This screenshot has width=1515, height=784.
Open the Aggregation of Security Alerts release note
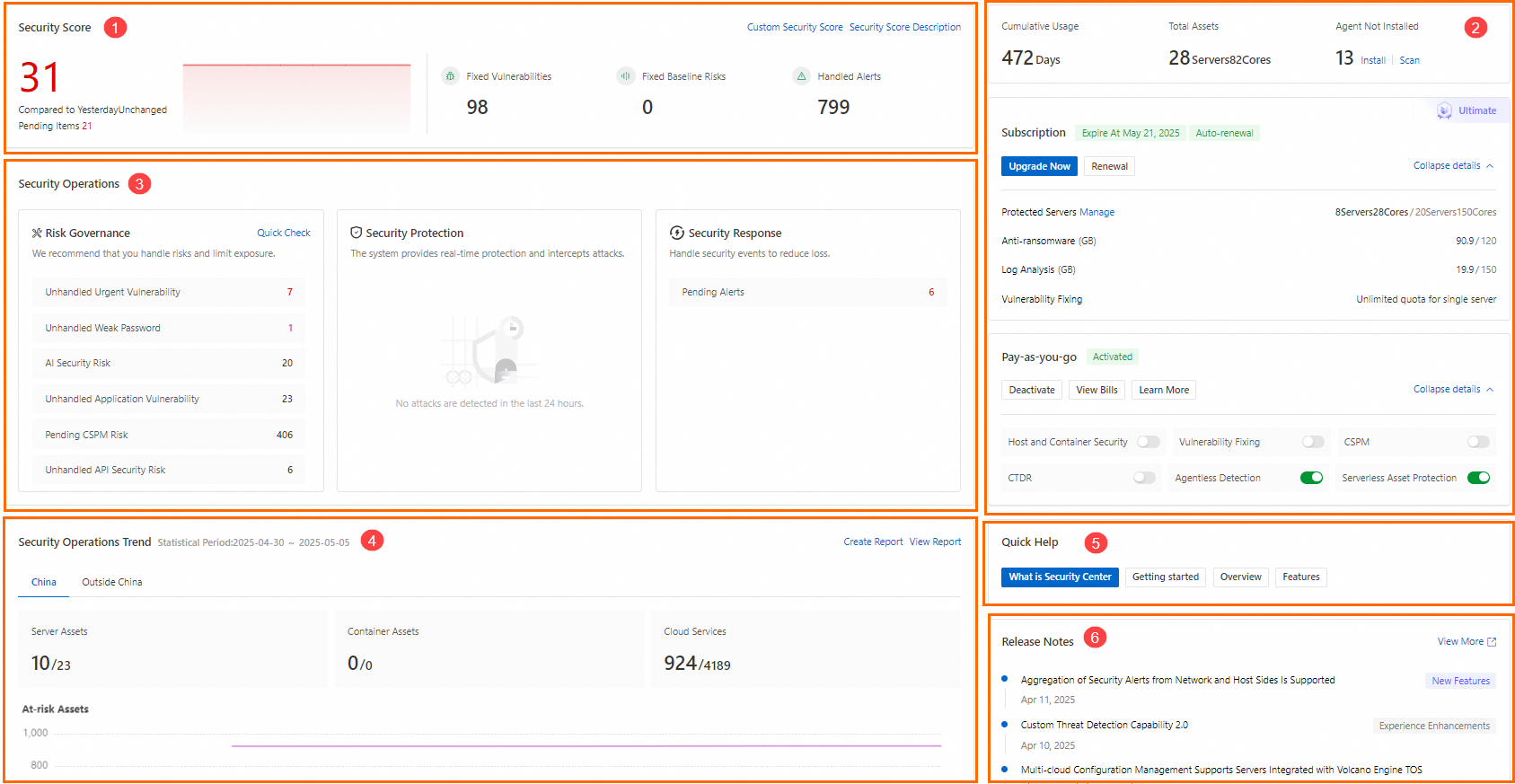(1177, 680)
